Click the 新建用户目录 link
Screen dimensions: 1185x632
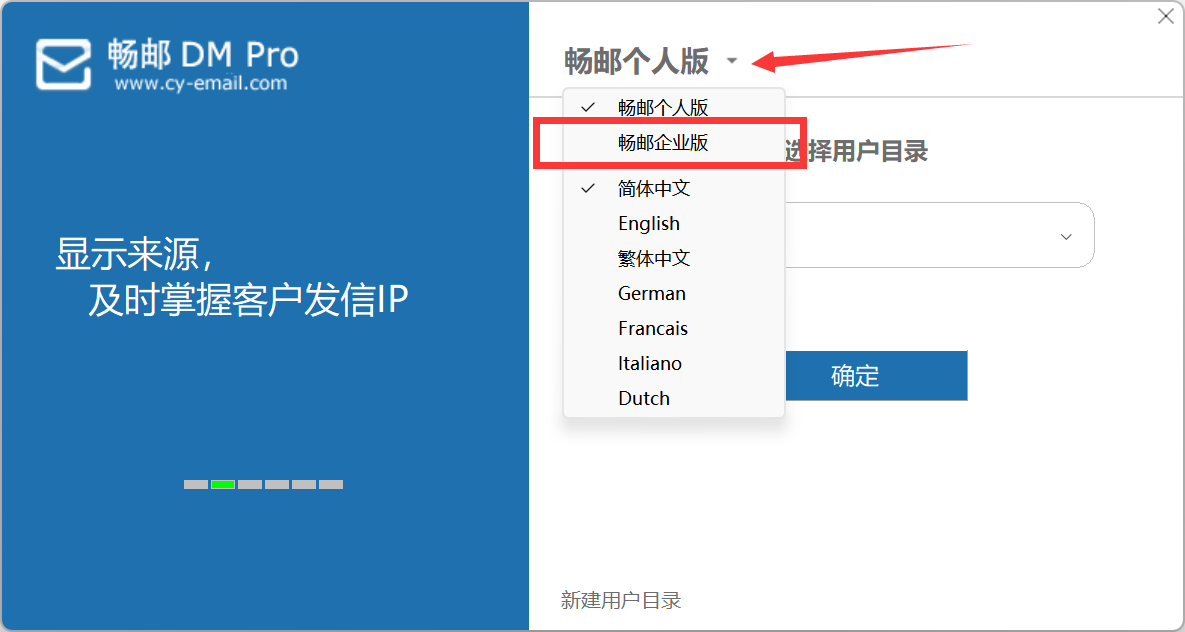(621, 600)
